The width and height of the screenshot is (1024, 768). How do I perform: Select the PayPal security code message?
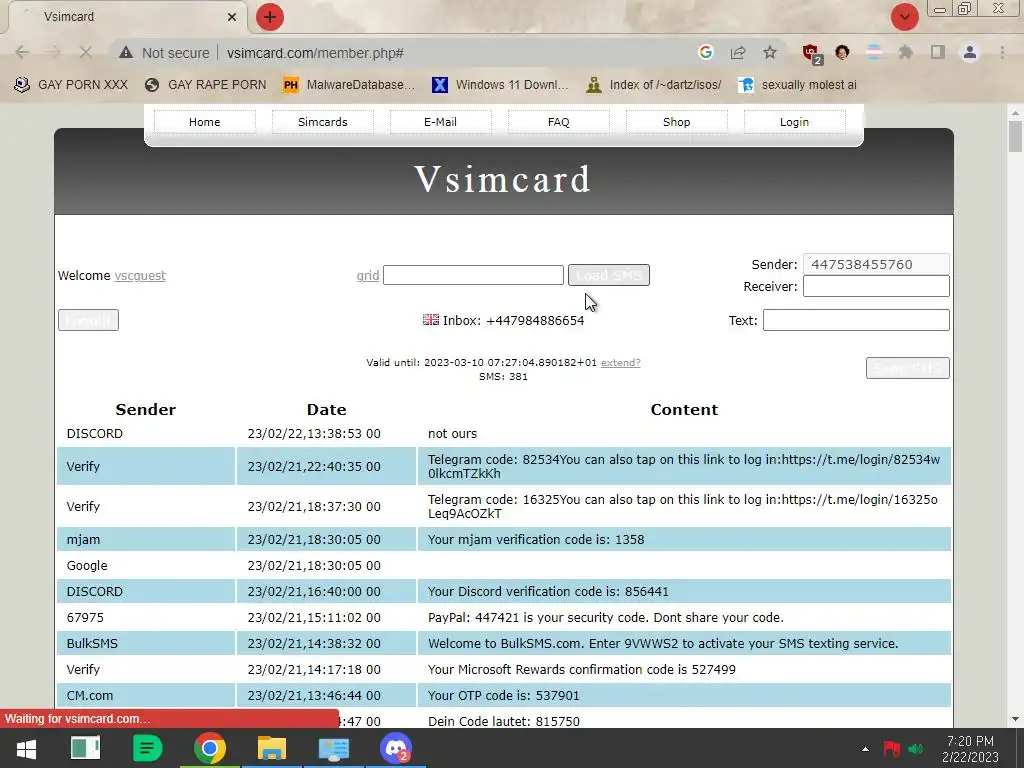(684, 618)
